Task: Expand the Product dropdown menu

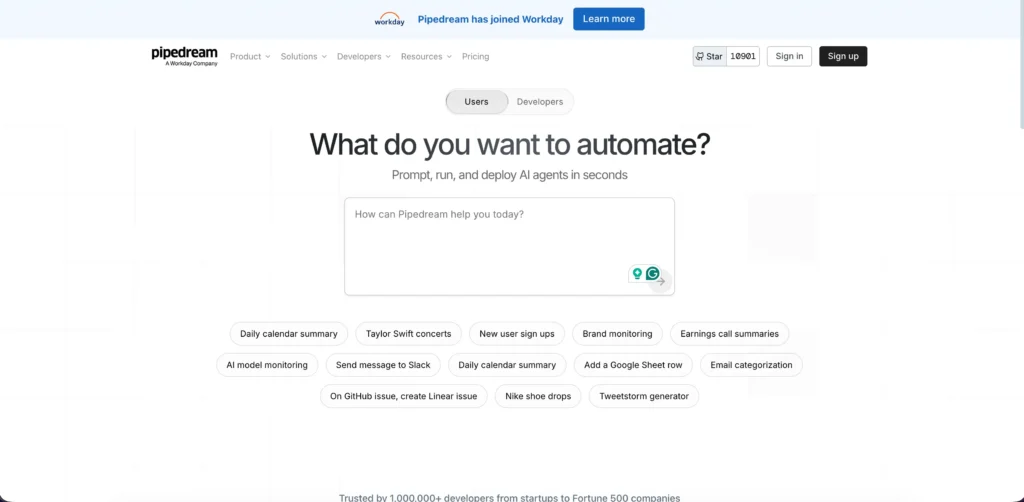Action: coord(250,57)
